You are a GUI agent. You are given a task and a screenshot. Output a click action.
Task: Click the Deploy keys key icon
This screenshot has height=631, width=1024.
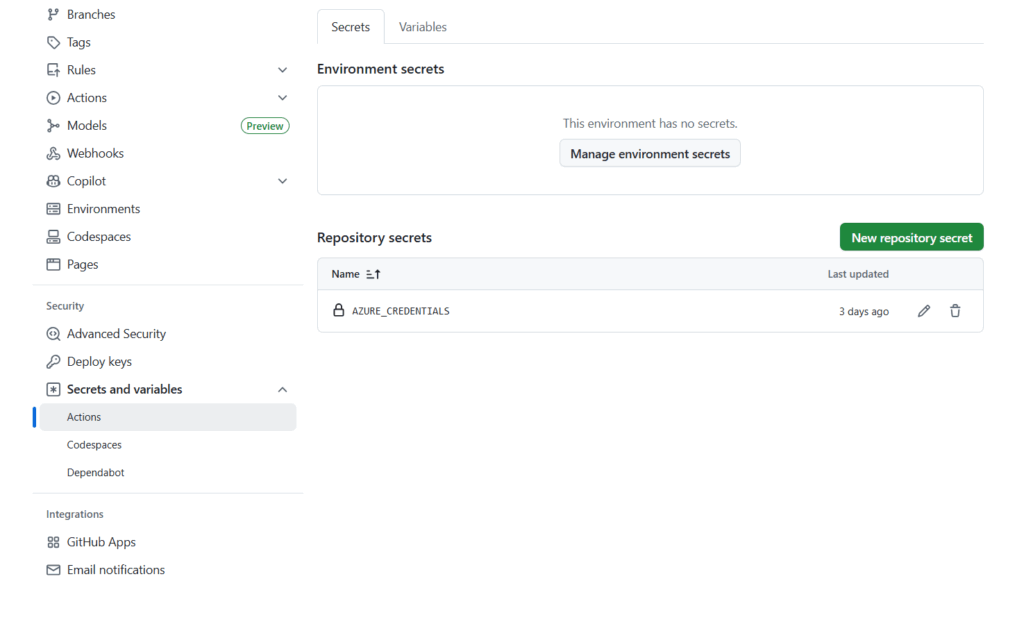(x=53, y=361)
